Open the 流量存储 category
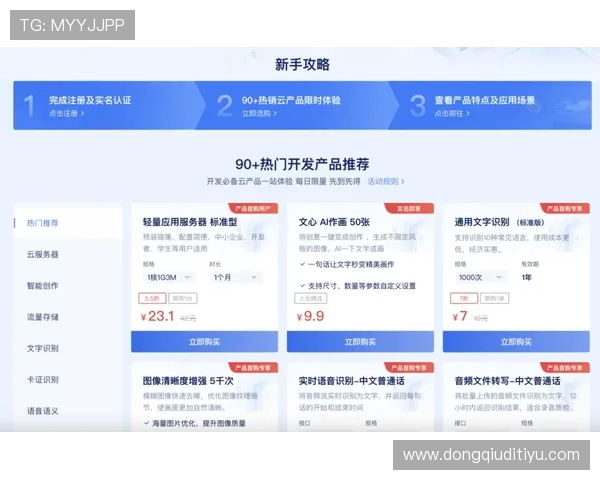Screen dimensions: 600x480 [x=42, y=317]
